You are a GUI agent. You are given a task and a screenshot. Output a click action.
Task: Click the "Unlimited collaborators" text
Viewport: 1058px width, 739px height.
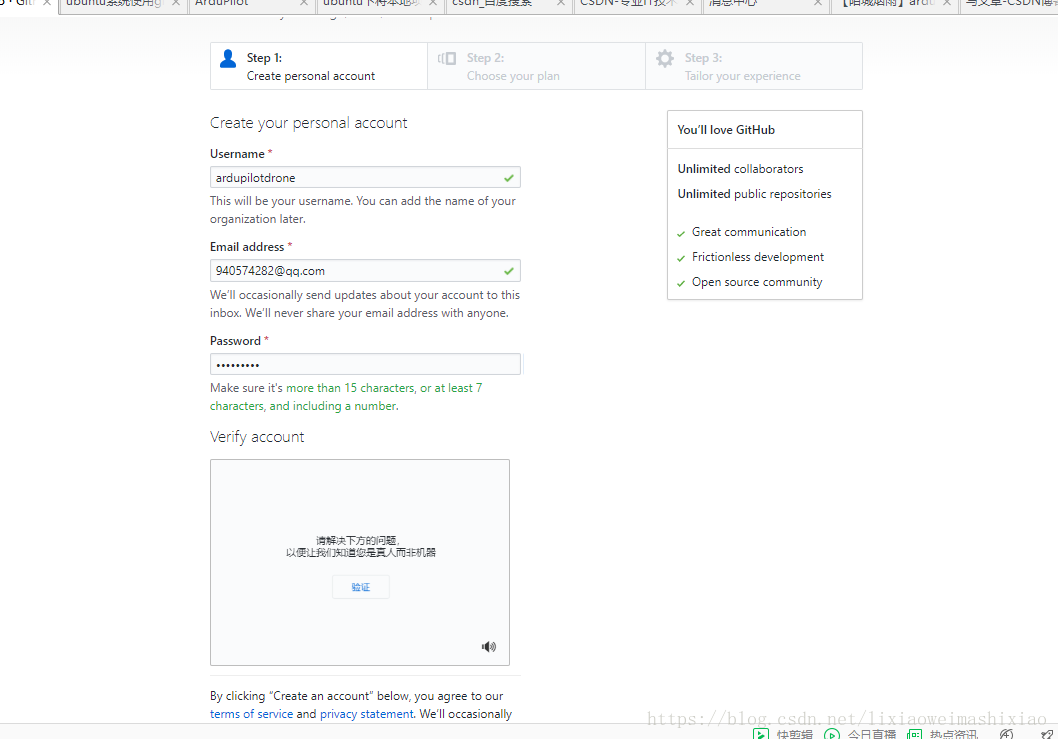(x=740, y=169)
